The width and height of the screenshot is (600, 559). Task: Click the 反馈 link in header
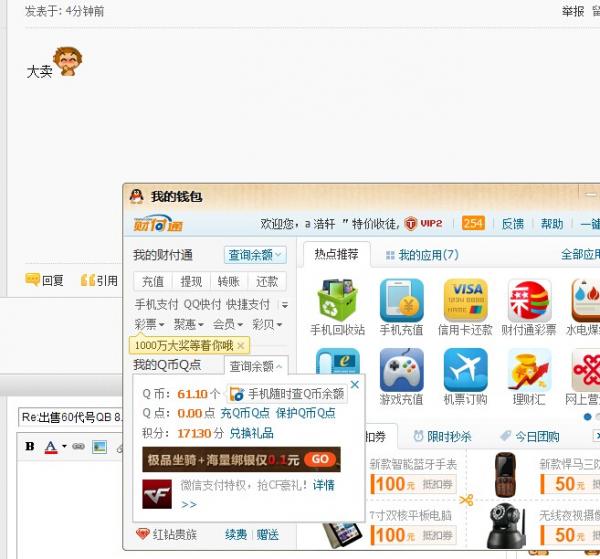512,223
